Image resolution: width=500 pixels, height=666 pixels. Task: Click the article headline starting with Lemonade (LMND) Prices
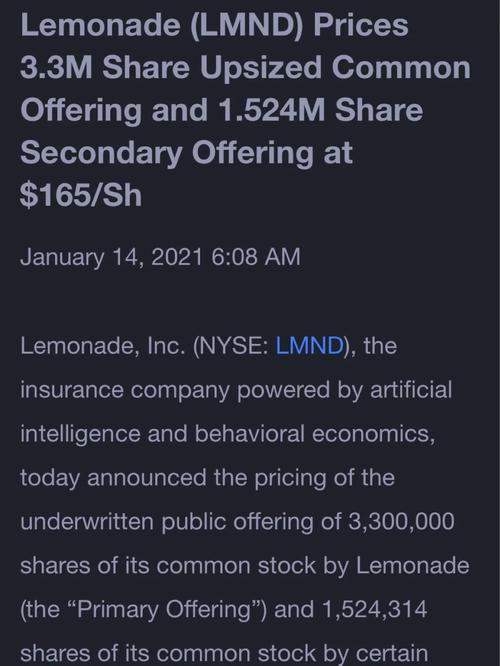pyautogui.click(x=246, y=110)
